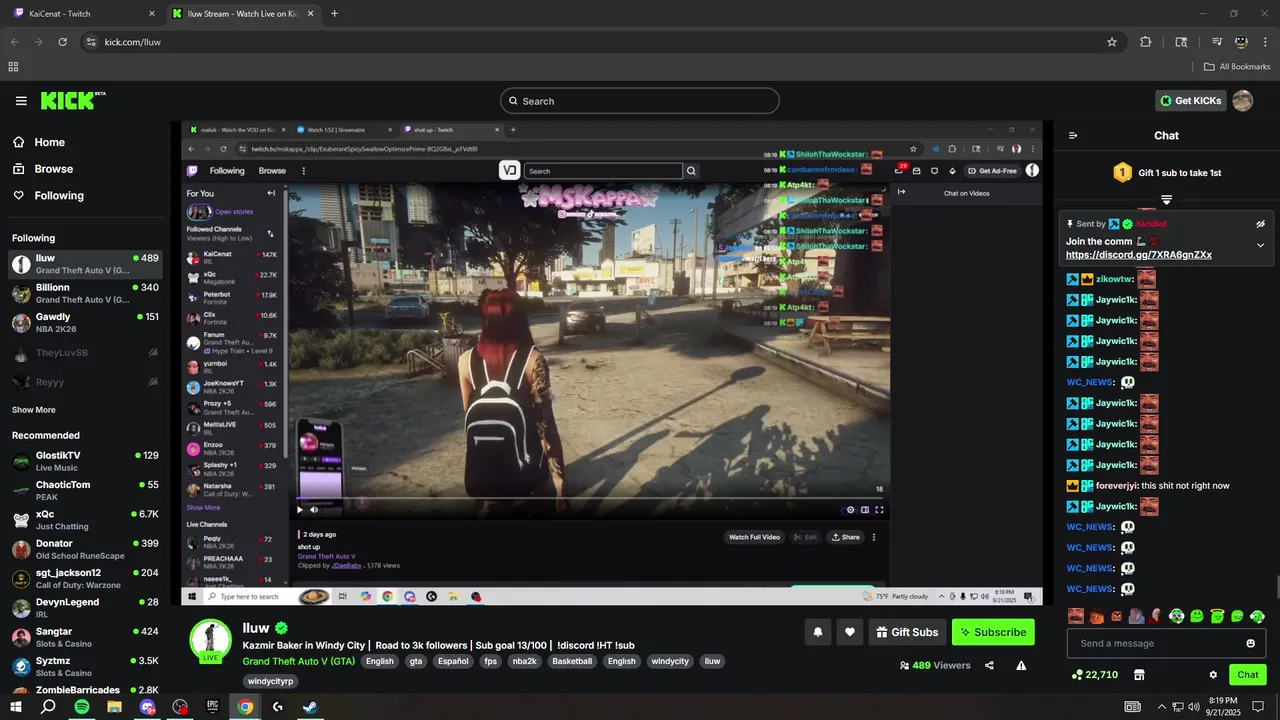This screenshot has height=720, width=1280.
Task: Open the user profile avatar menu
Action: pyautogui.click(x=1242, y=101)
